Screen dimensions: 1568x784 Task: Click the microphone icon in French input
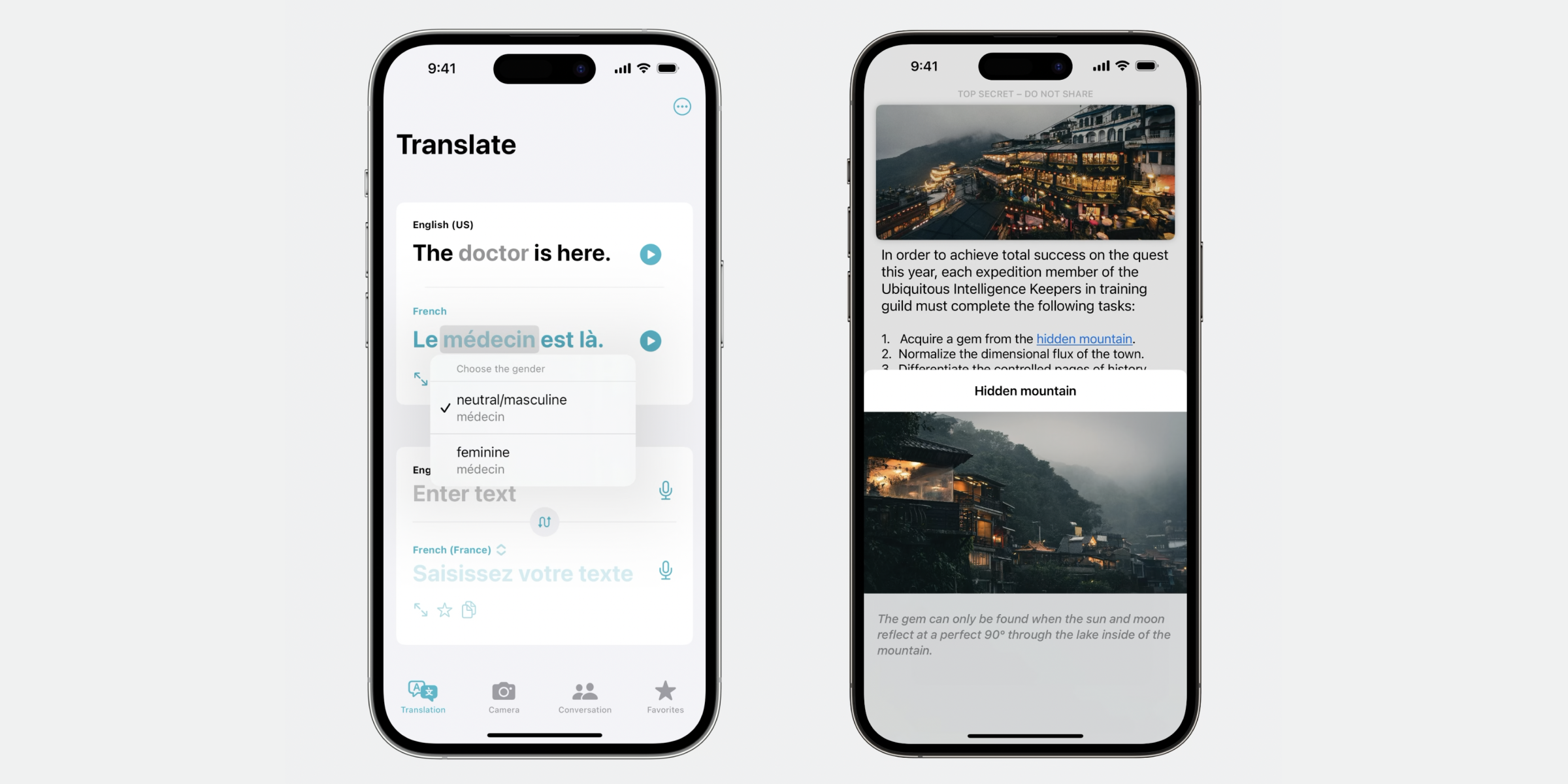(665, 572)
